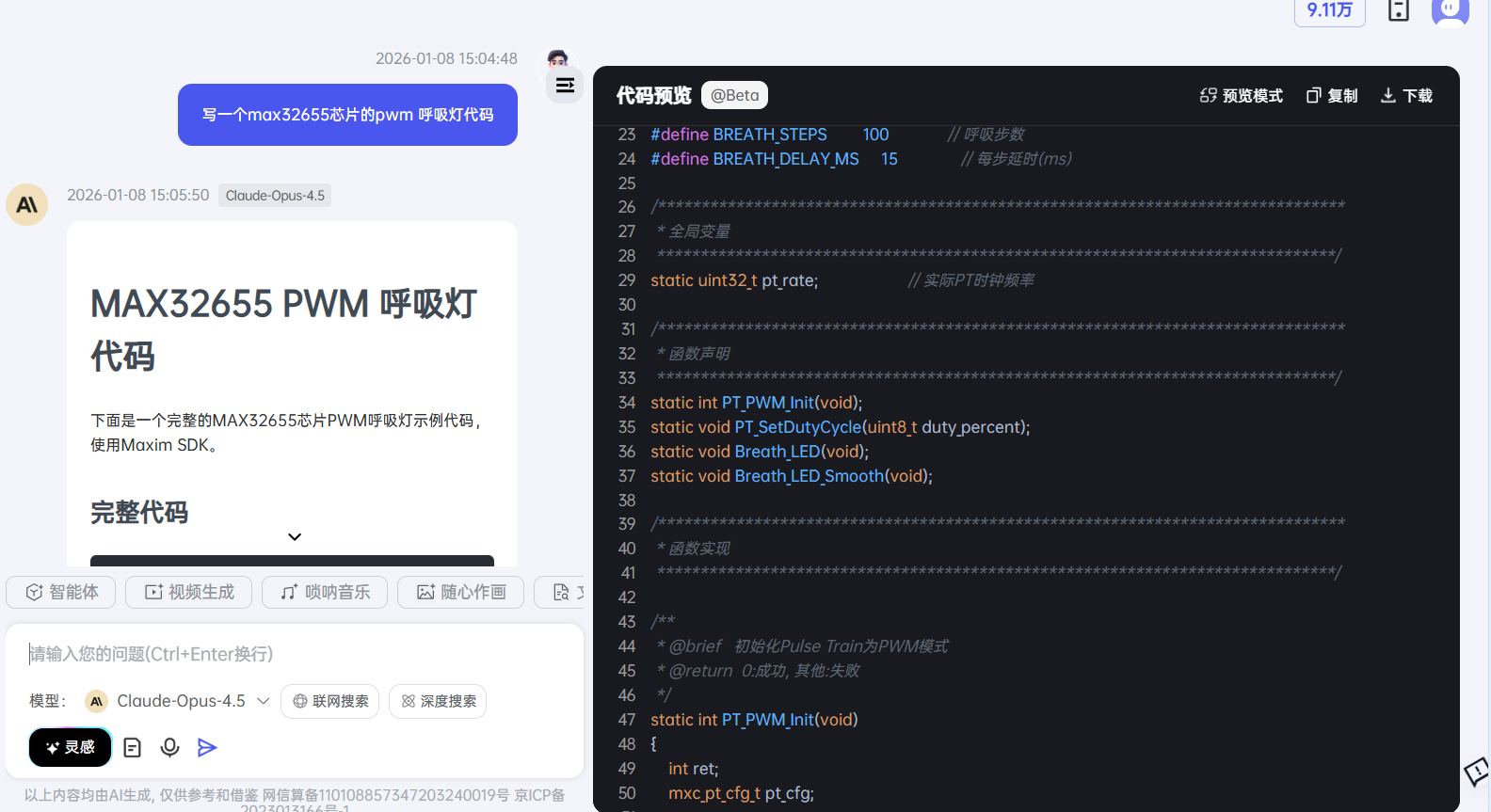Click the 灵感 inspiration button
The height and width of the screenshot is (812, 1491).
(71, 747)
